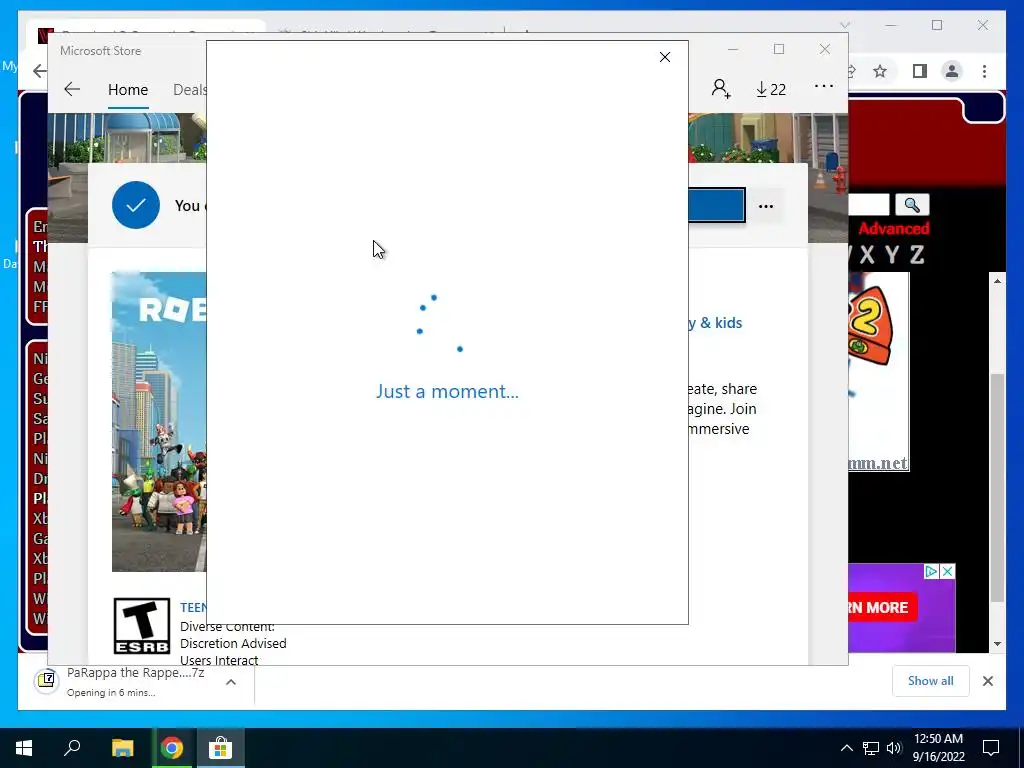Open the Downloads queue showing 22

[x=771, y=89]
